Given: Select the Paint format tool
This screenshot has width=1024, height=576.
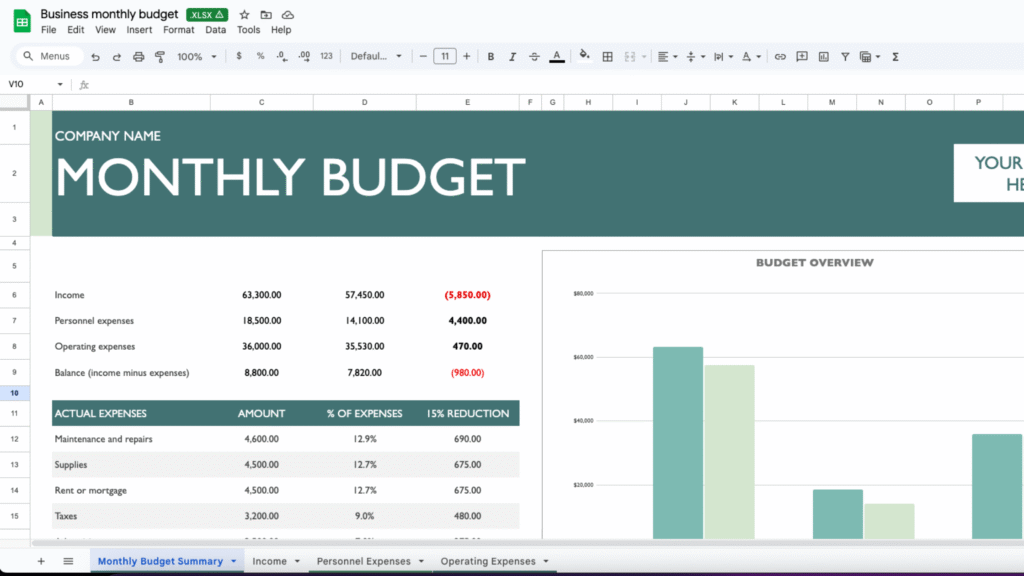Looking at the screenshot, I should [160, 57].
